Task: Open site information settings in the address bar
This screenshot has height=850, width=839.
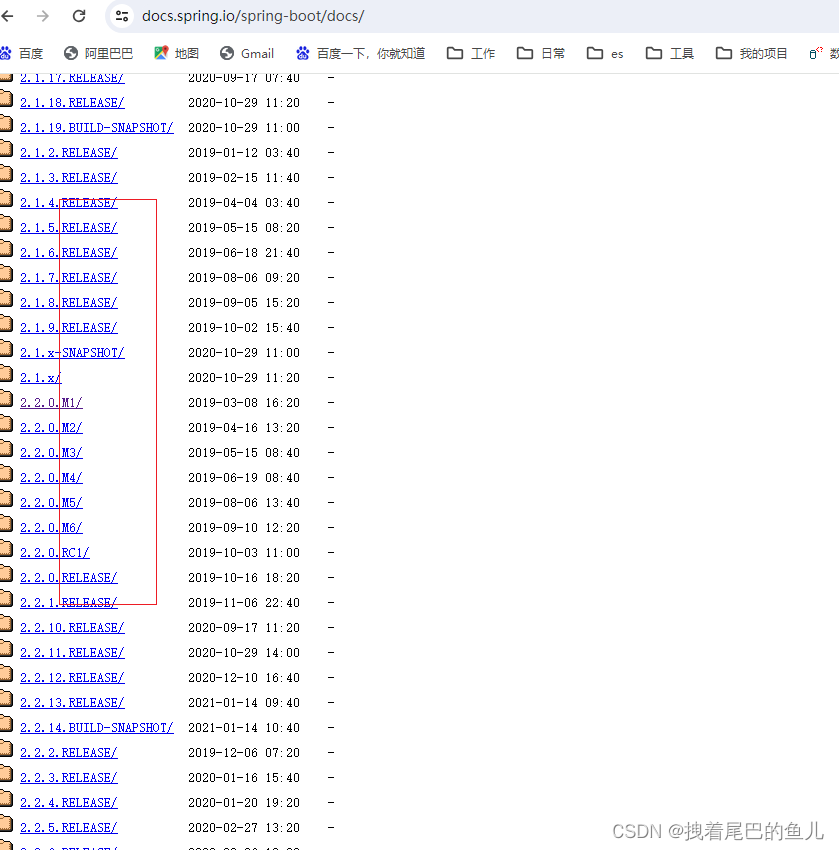Action: click(122, 17)
